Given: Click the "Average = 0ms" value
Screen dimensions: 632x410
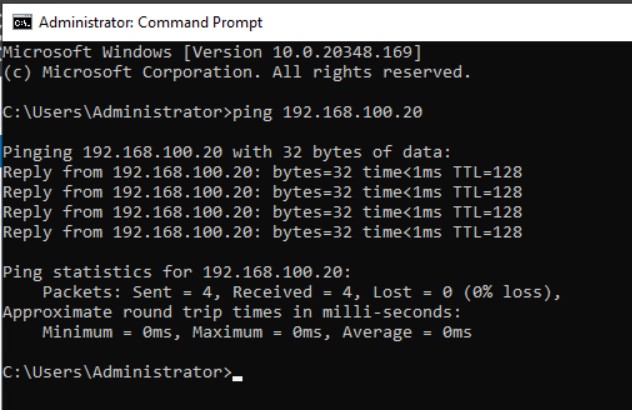Looking at the screenshot, I should pyautogui.click(x=406, y=332).
